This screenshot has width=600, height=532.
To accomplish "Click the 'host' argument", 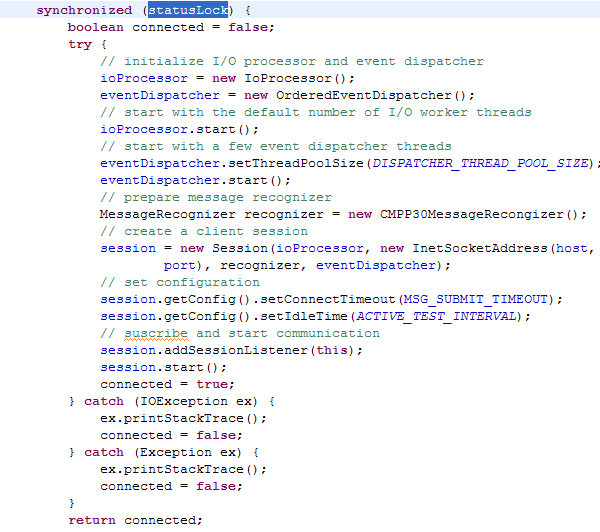I will pos(571,248).
